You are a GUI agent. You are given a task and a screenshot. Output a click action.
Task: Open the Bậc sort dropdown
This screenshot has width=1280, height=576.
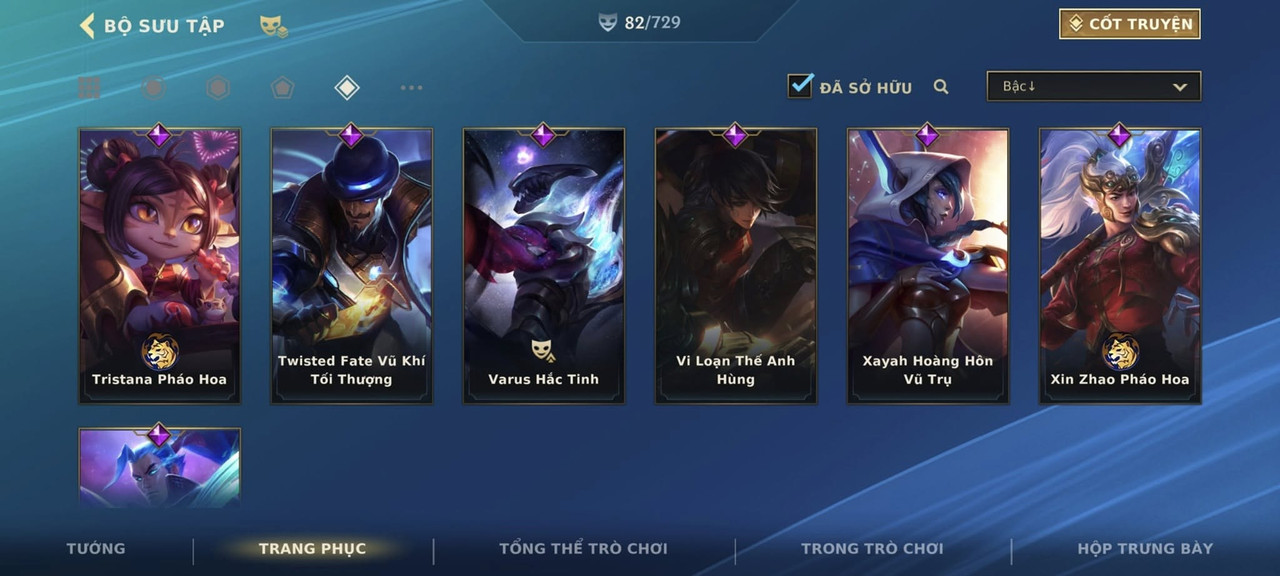point(1094,86)
